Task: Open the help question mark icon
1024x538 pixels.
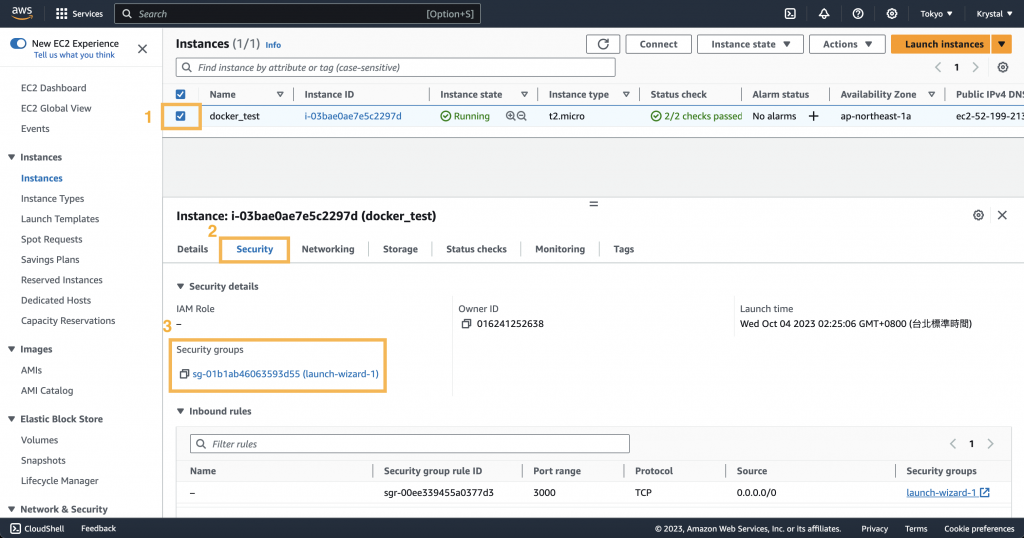Action: [858, 14]
